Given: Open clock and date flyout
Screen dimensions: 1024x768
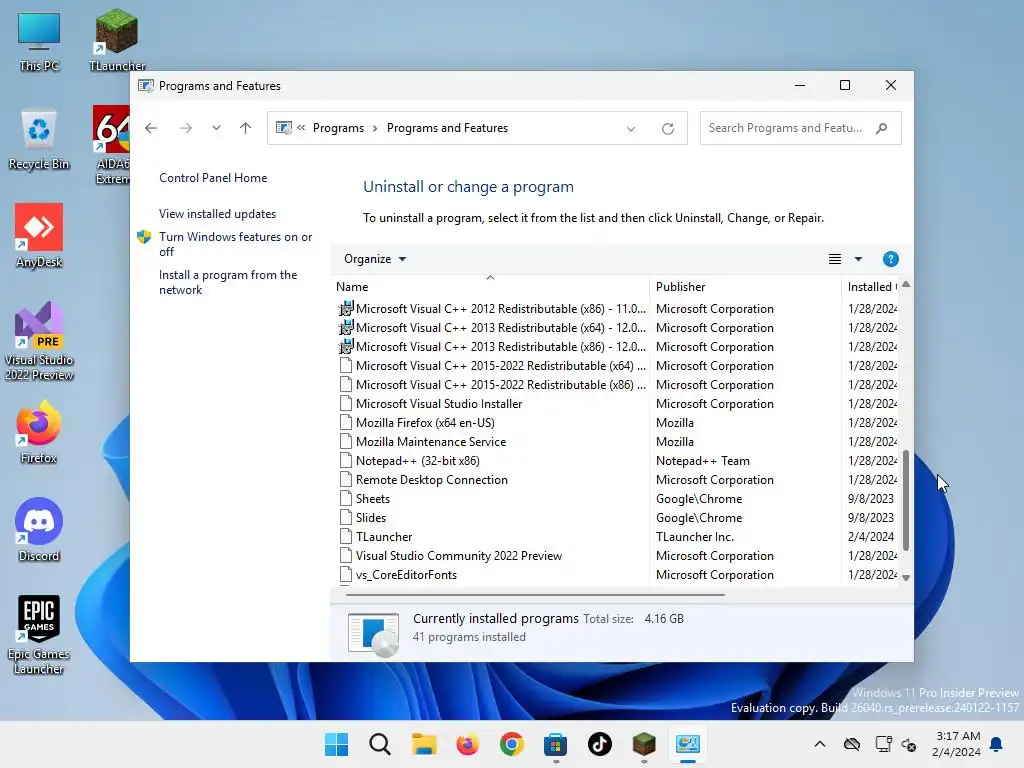Looking at the screenshot, I should tap(956, 744).
